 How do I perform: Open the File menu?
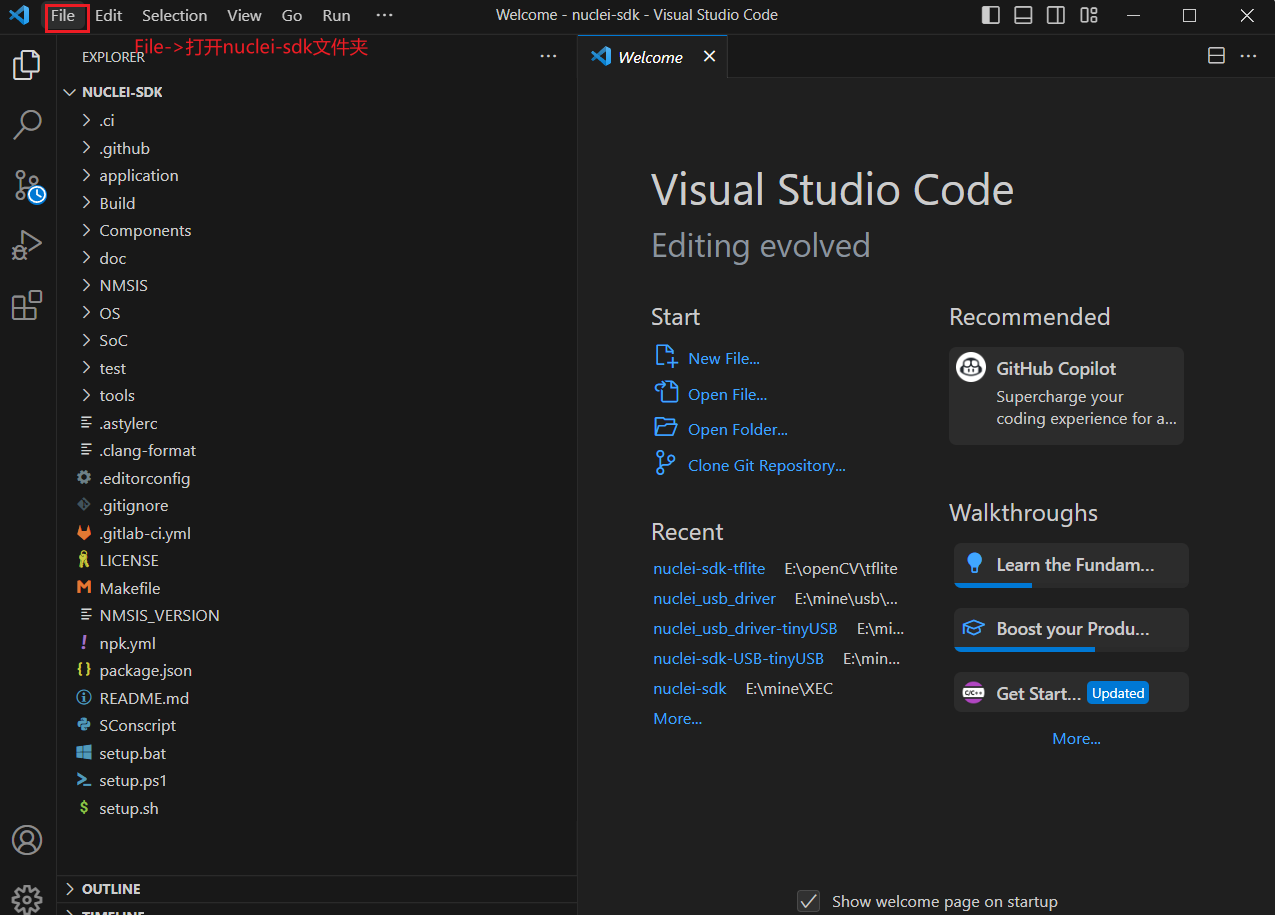tap(63, 16)
